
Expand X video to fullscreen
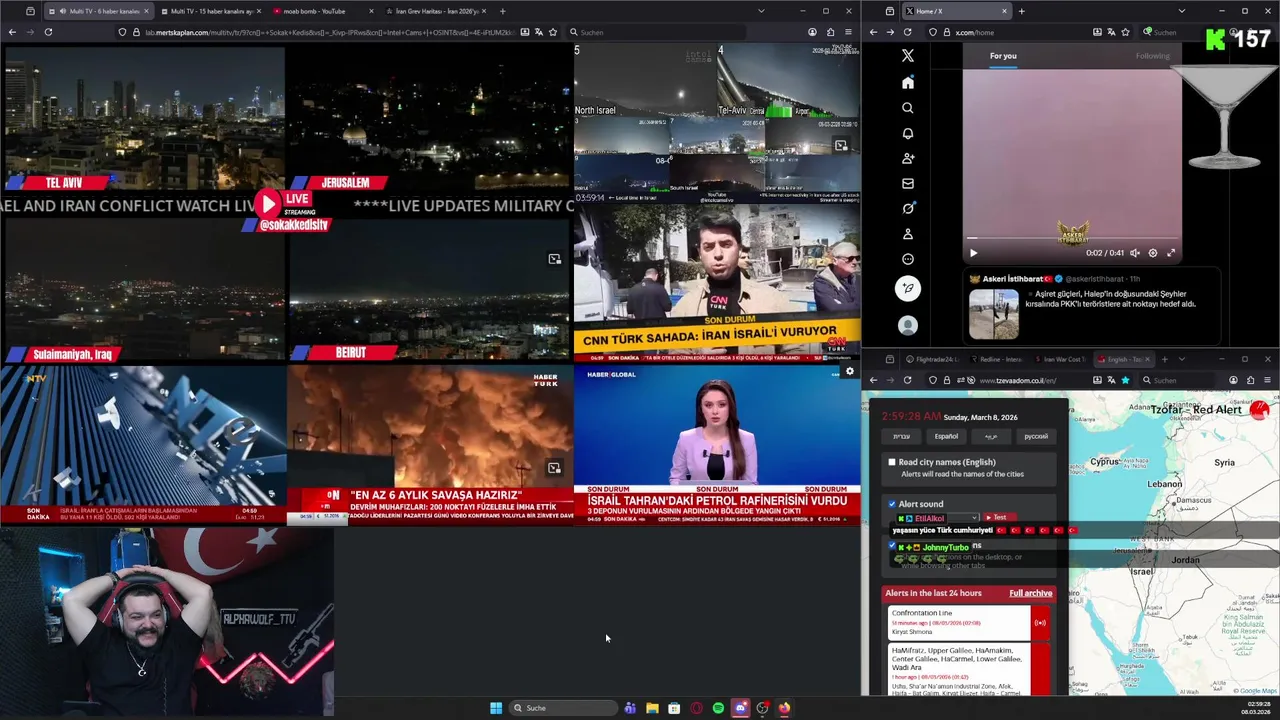point(1171,253)
